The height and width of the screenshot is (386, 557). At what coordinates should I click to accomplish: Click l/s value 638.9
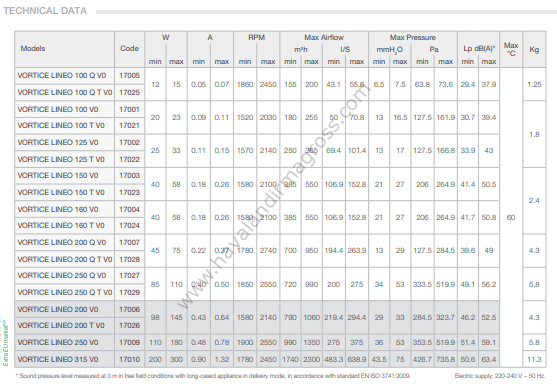click(x=357, y=359)
